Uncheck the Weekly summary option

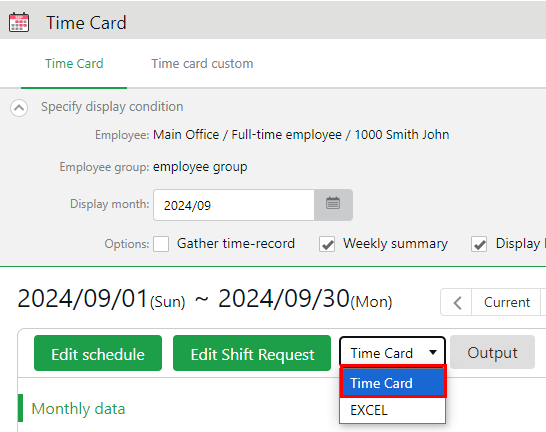[327, 244]
